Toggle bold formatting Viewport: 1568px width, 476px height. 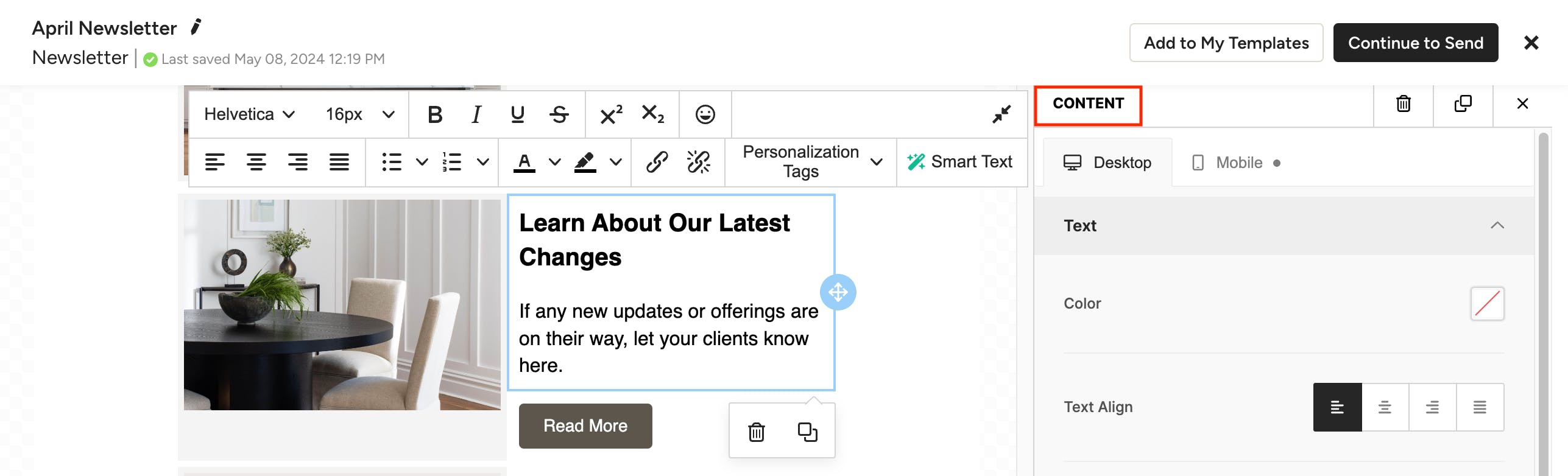coord(434,114)
